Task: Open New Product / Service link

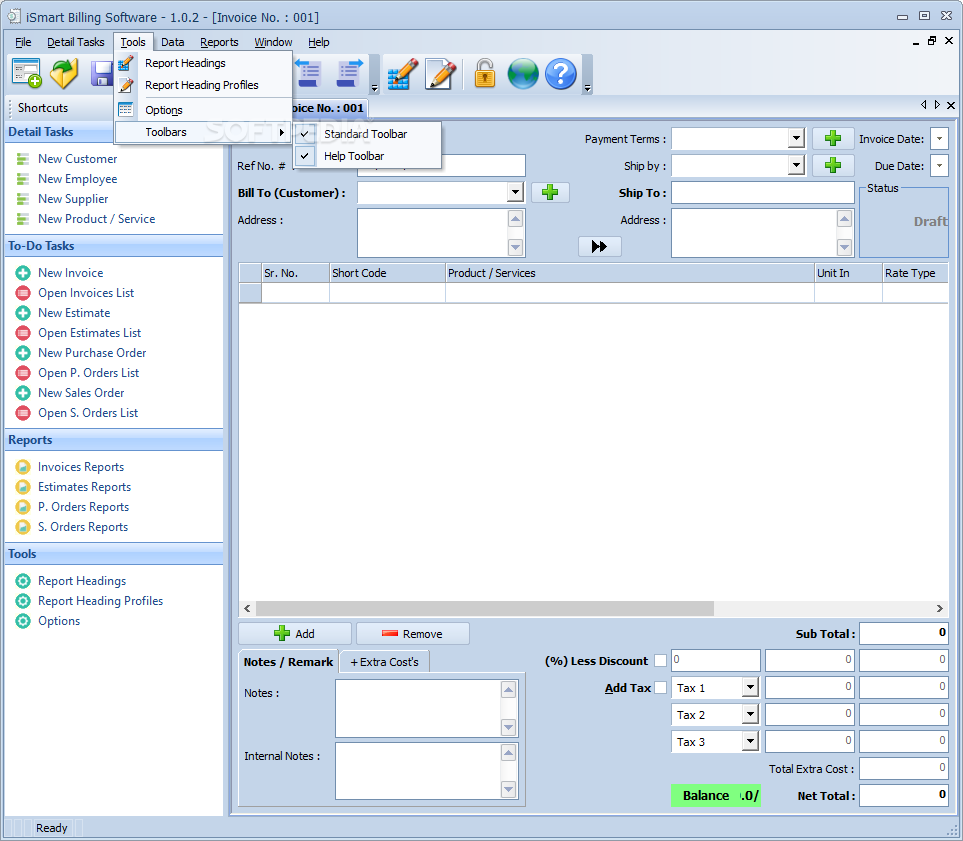Action: click(96, 219)
